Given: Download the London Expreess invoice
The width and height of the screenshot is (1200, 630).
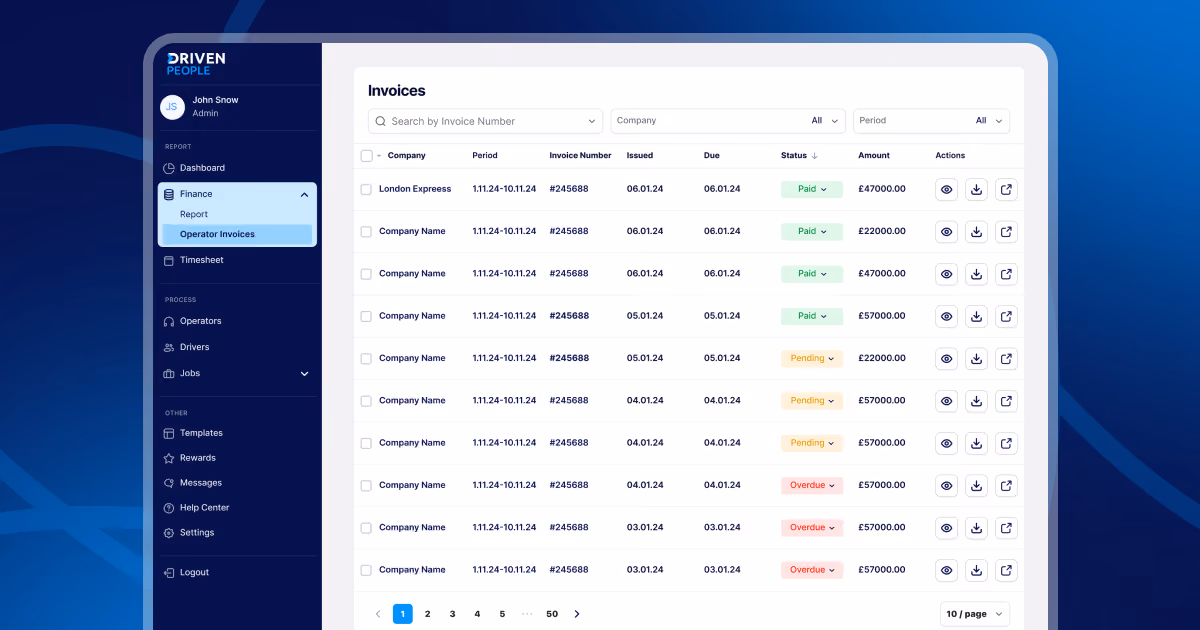Looking at the screenshot, I should coord(976,189).
